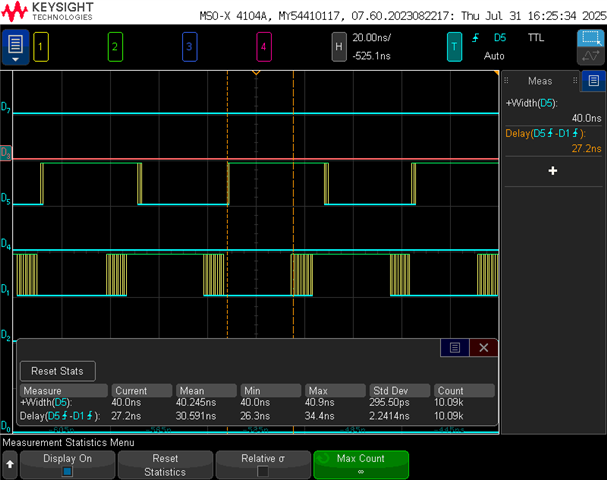Click the waveform tool below zoom box
The height and width of the screenshot is (480, 607).
[x=590, y=56]
